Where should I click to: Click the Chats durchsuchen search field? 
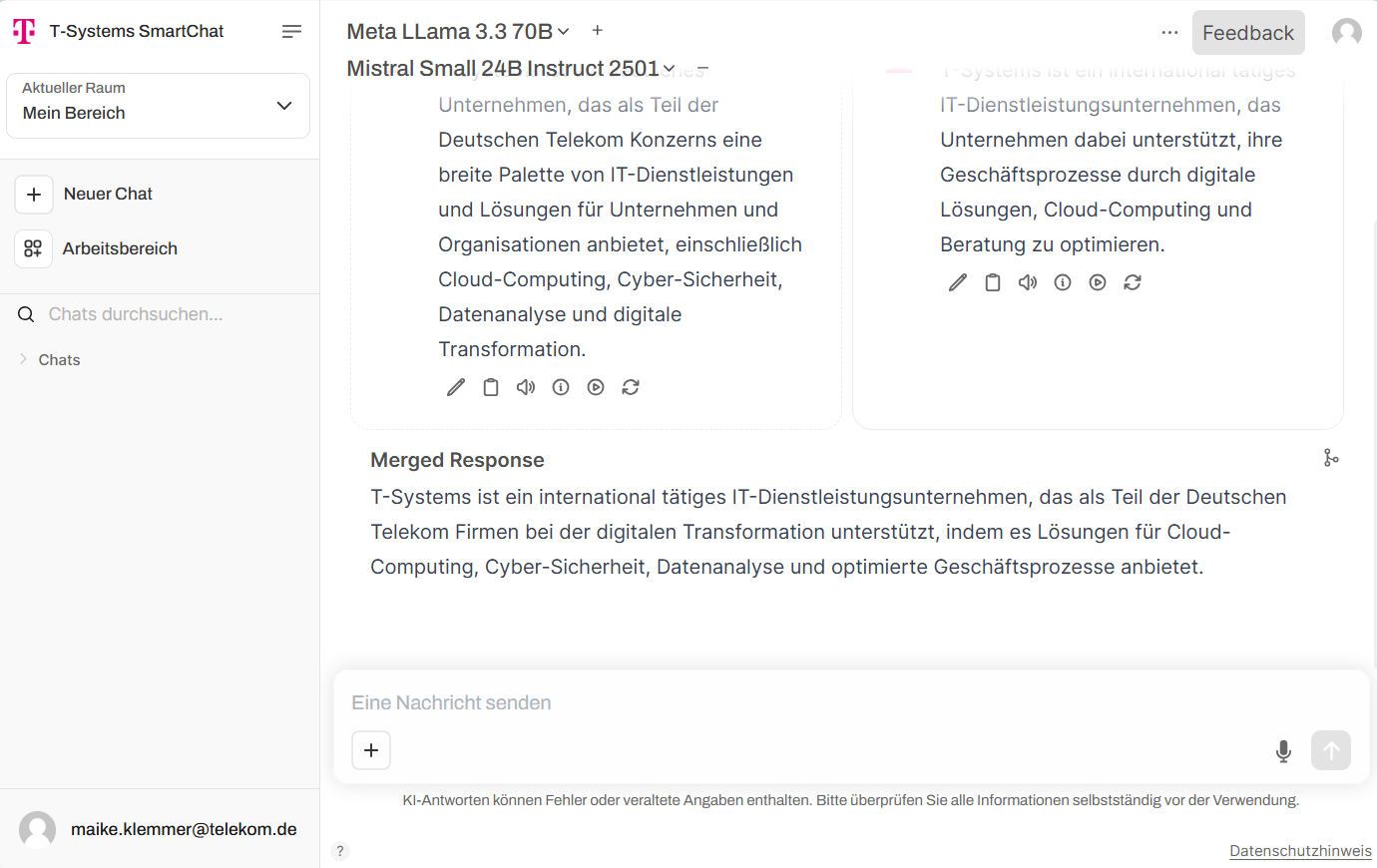(160, 314)
